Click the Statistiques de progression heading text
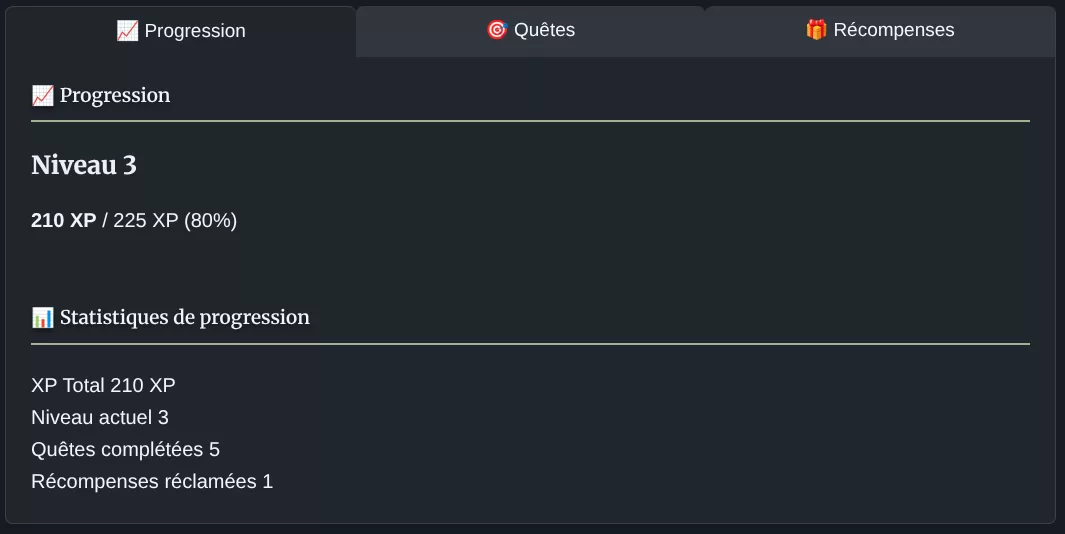The image size is (1065, 534). click(x=185, y=318)
